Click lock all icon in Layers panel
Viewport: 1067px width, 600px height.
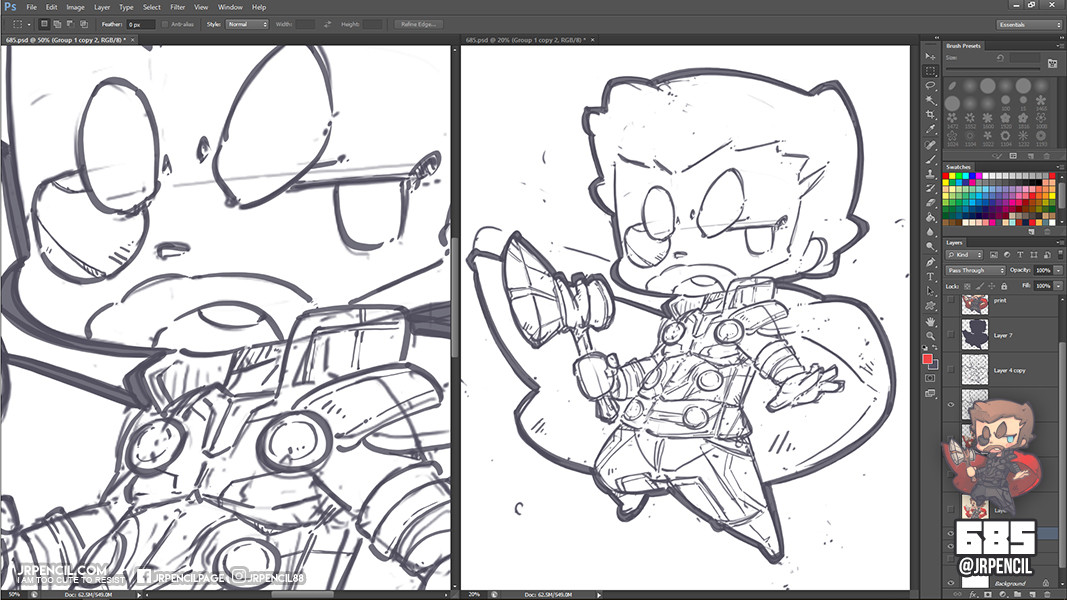[1004, 286]
